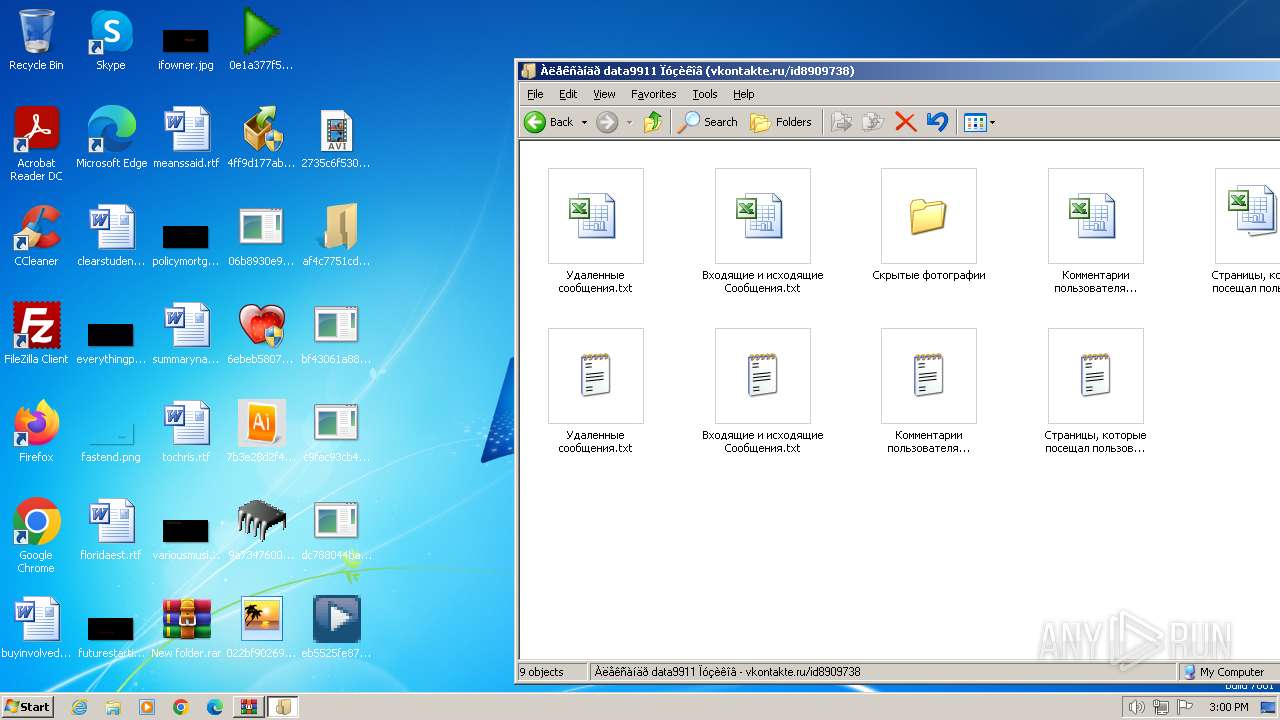Image resolution: width=1280 pixels, height=720 pixels.
Task: Select fastend.png desktop file
Action: pyautogui.click(x=111, y=440)
